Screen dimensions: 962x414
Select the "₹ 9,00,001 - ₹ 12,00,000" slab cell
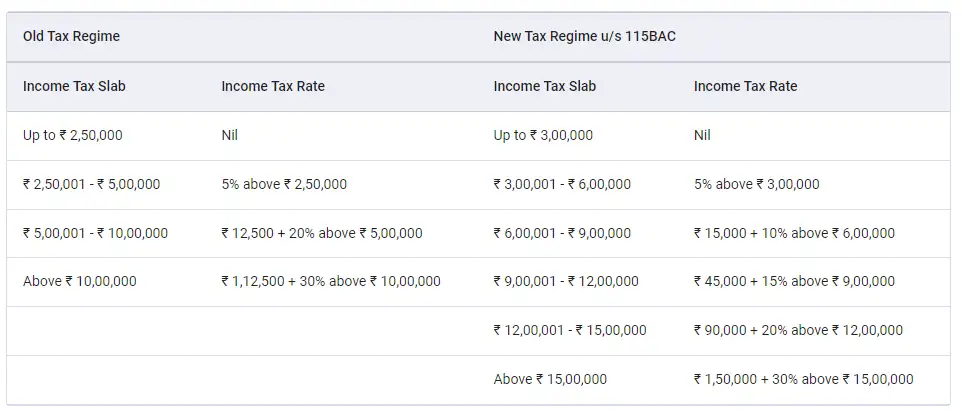tap(566, 281)
